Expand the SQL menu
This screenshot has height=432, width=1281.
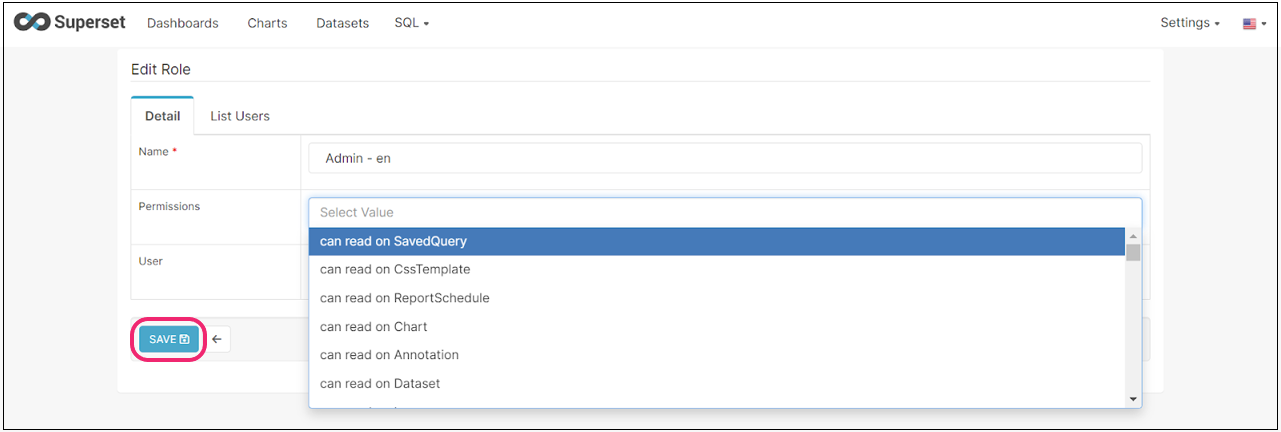pos(412,23)
